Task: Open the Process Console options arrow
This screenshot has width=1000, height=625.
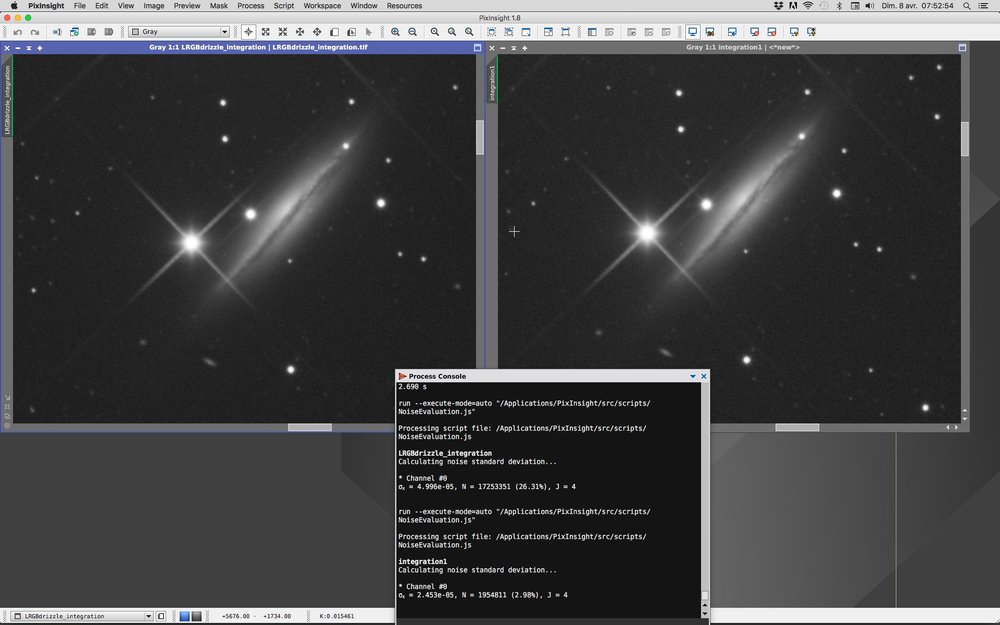Action: click(693, 376)
